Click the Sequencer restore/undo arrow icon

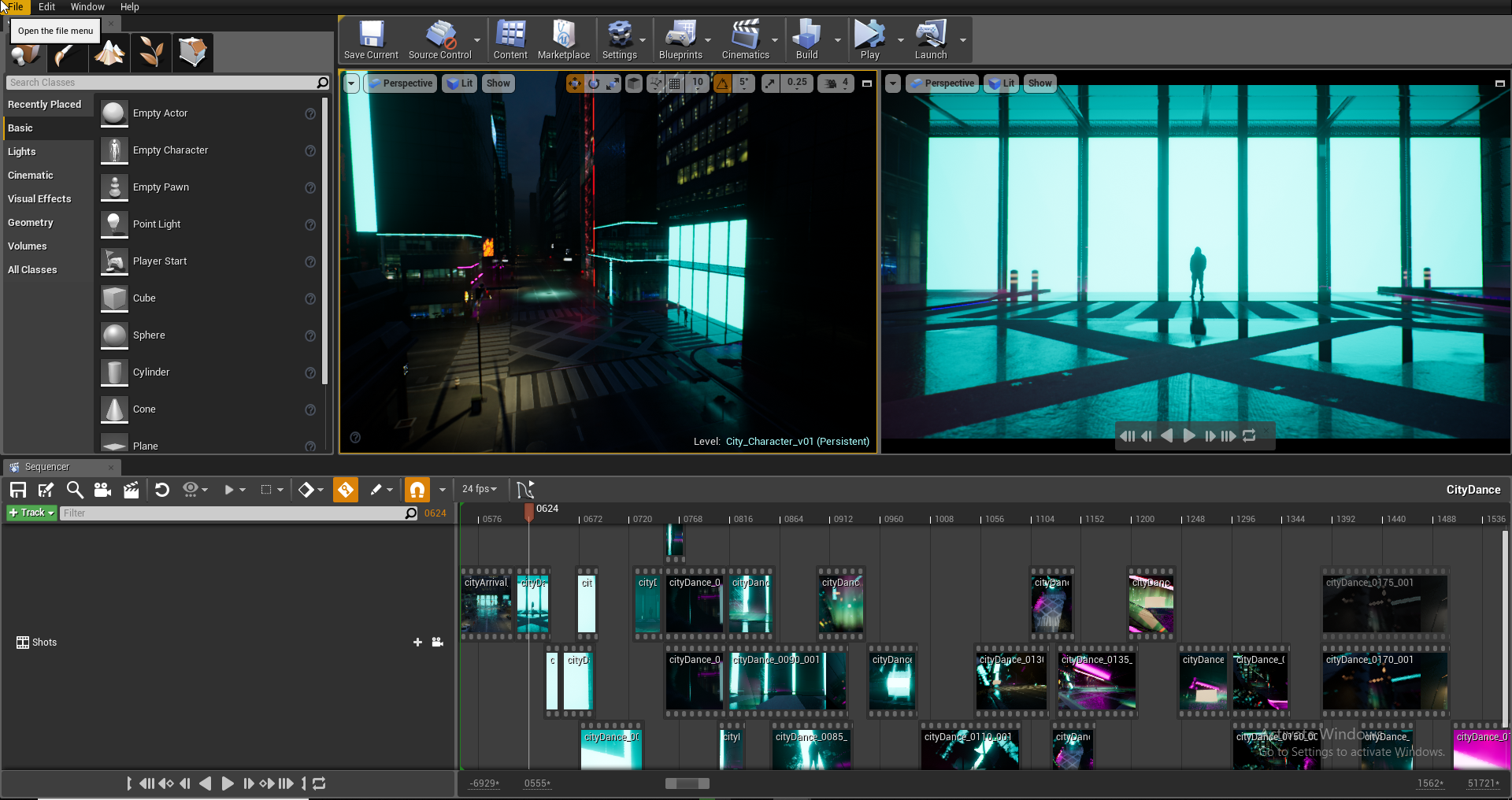click(x=162, y=490)
